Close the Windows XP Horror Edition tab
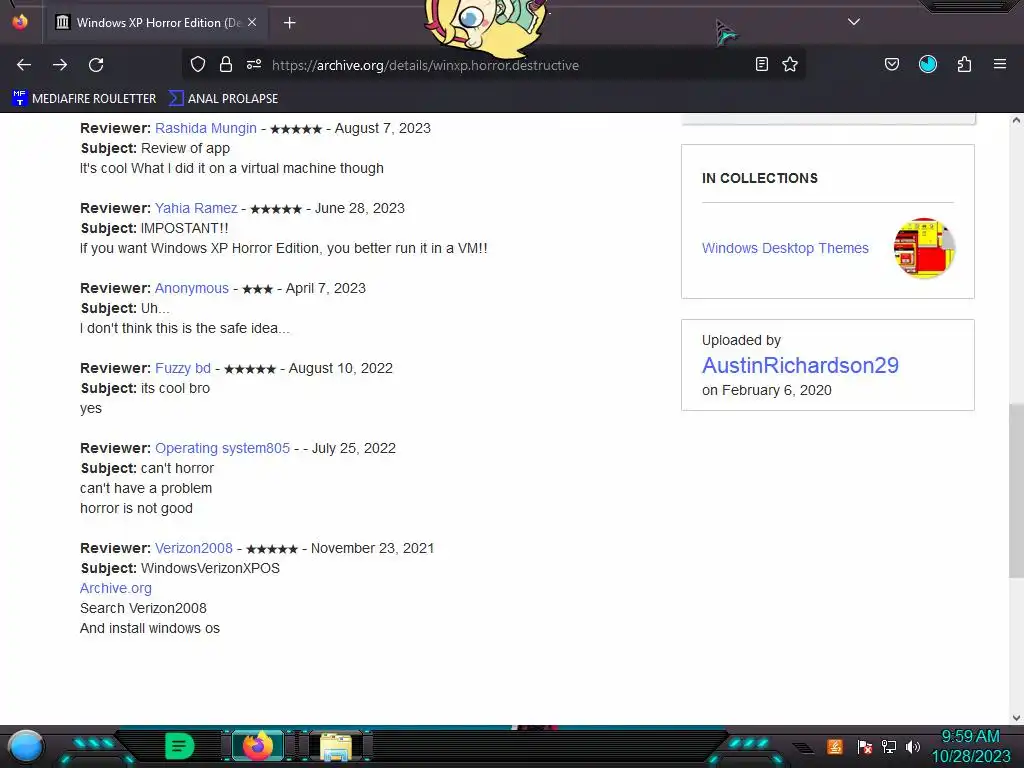1024x768 pixels. pyautogui.click(x=252, y=22)
